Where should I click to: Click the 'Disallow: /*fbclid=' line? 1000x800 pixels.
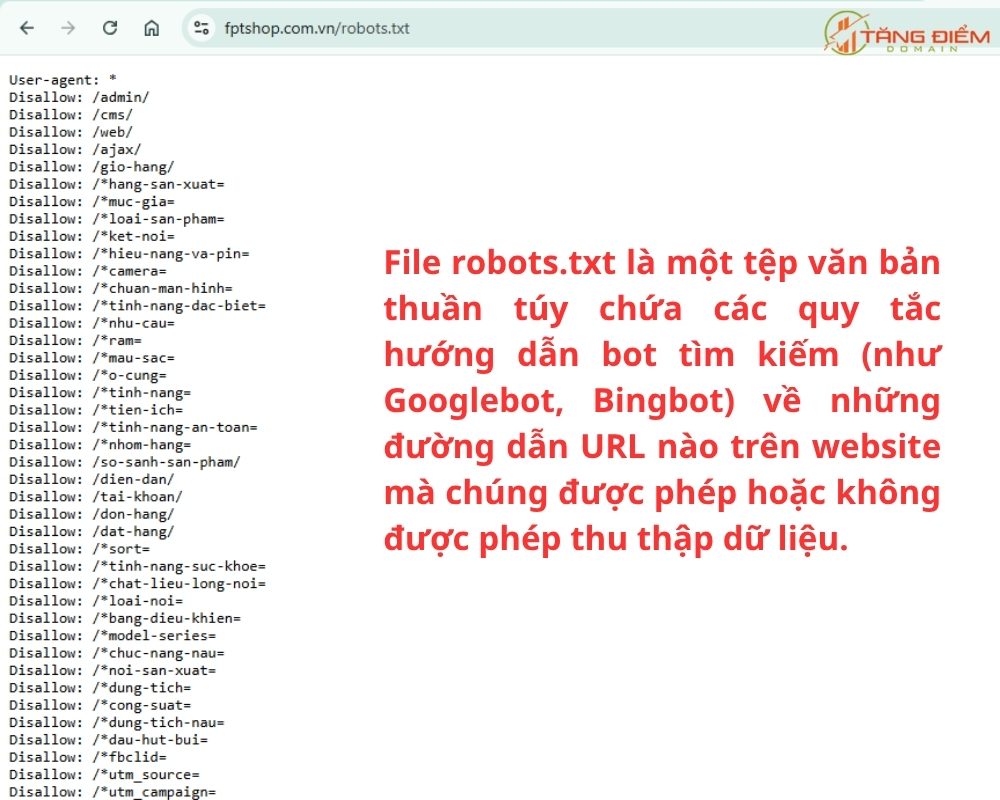coord(87,757)
